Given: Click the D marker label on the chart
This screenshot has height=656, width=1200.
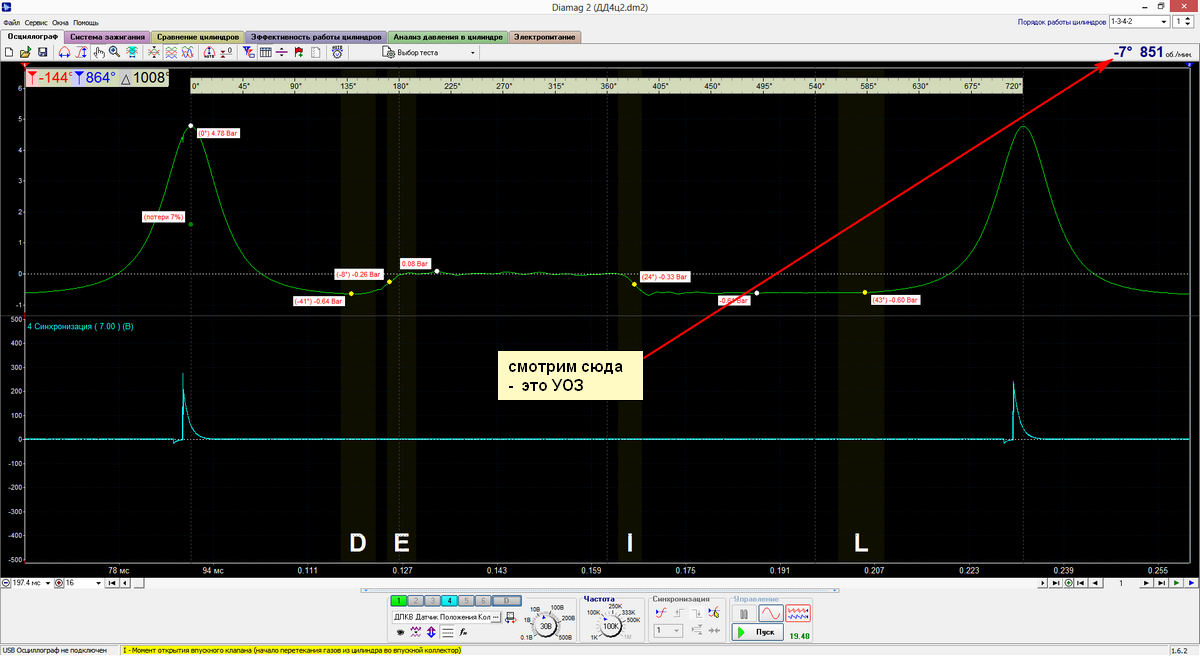Looking at the screenshot, I should [x=357, y=543].
